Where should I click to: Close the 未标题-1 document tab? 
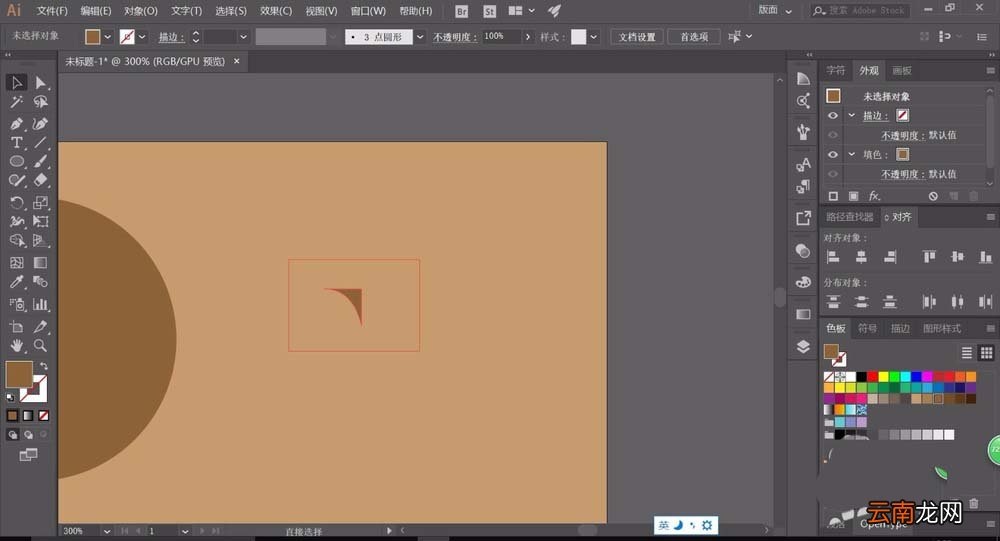(x=237, y=61)
